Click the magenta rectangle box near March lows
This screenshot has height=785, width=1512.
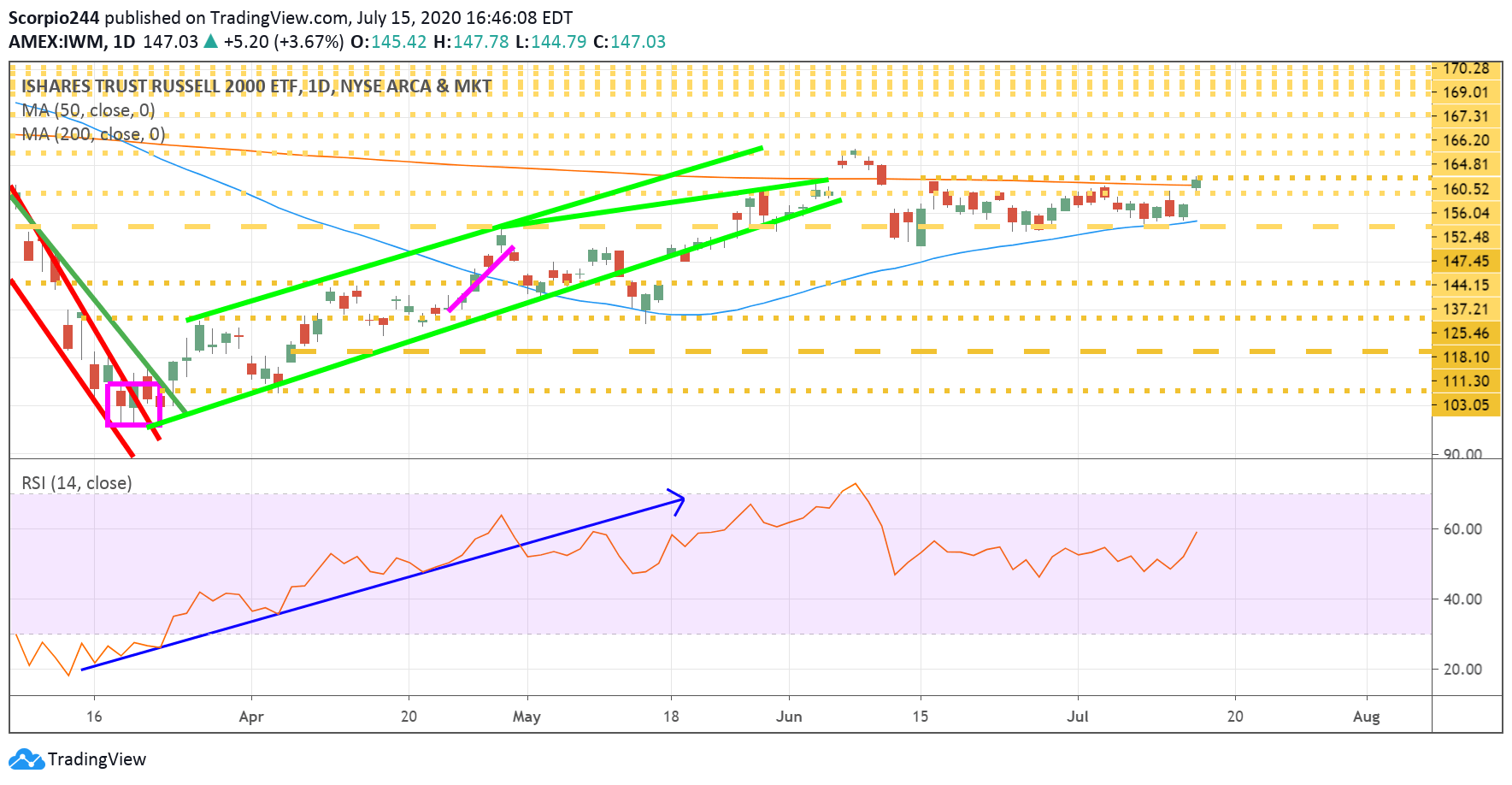(132, 404)
